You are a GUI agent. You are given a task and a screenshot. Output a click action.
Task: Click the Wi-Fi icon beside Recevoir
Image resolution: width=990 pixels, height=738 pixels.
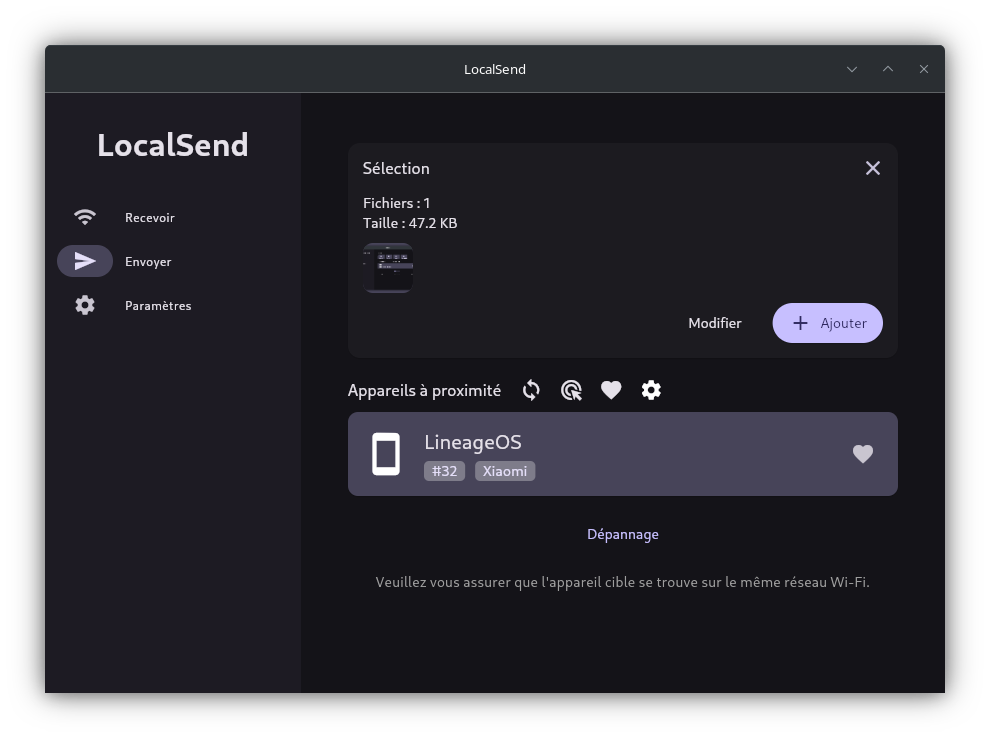(x=85, y=217)
